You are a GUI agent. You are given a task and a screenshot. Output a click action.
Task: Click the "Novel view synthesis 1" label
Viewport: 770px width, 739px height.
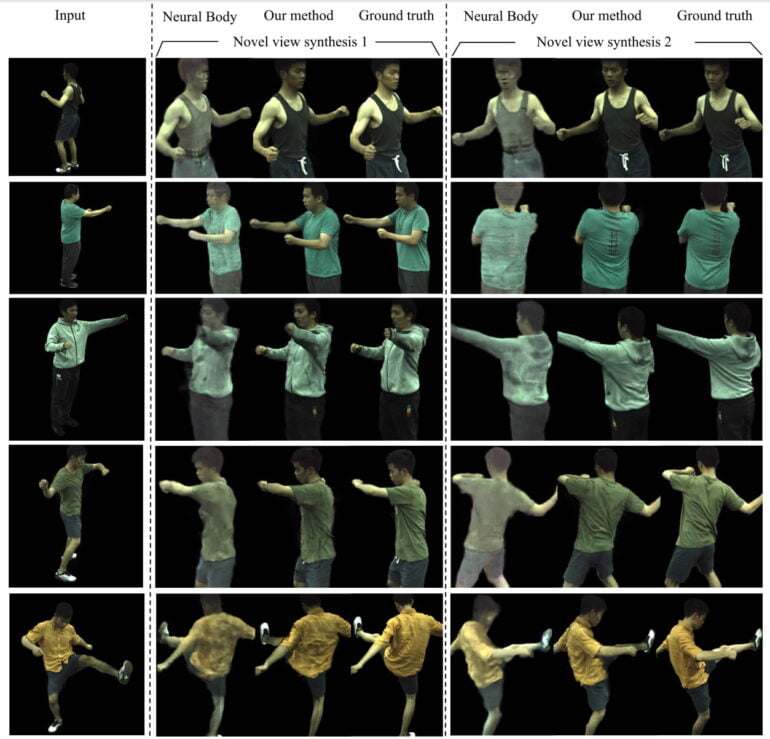(x=297, y=42)
